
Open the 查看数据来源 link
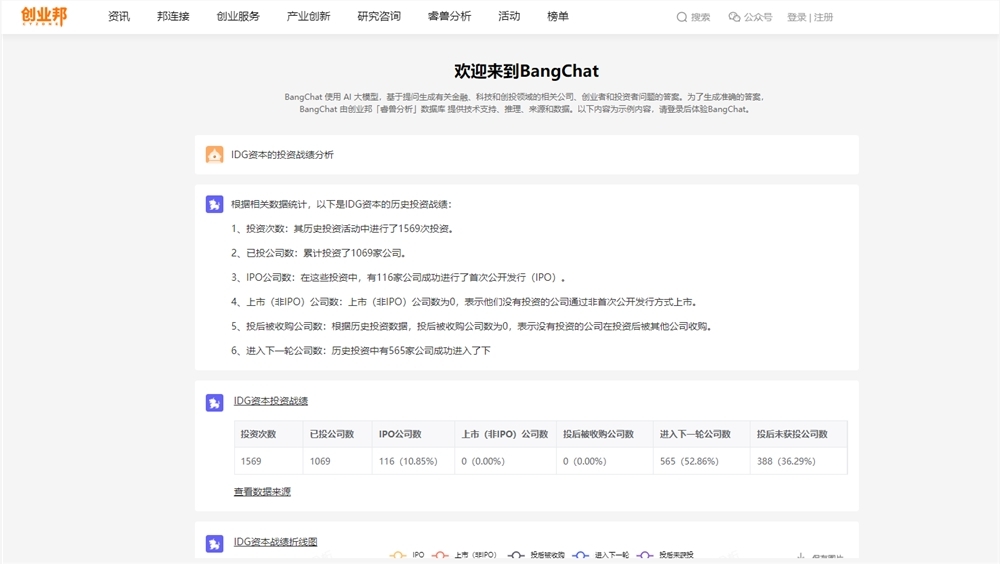click(x=262, y=491)
